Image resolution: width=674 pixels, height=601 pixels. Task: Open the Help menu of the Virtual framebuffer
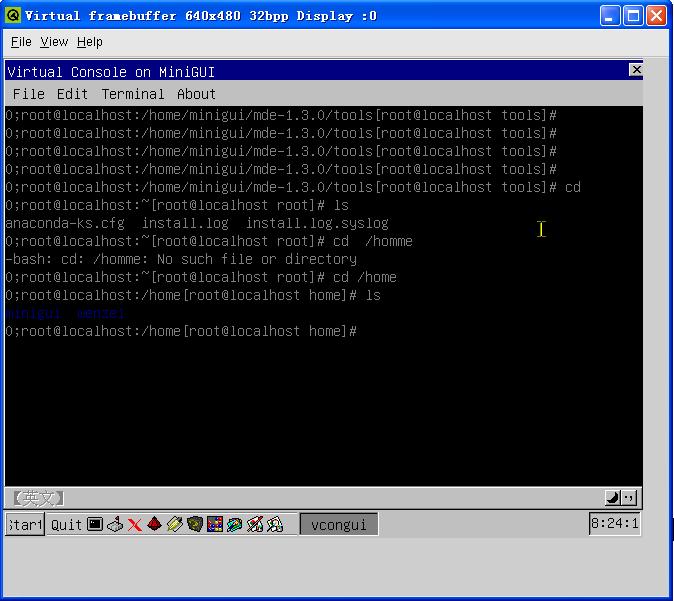(x=90, y=42)
